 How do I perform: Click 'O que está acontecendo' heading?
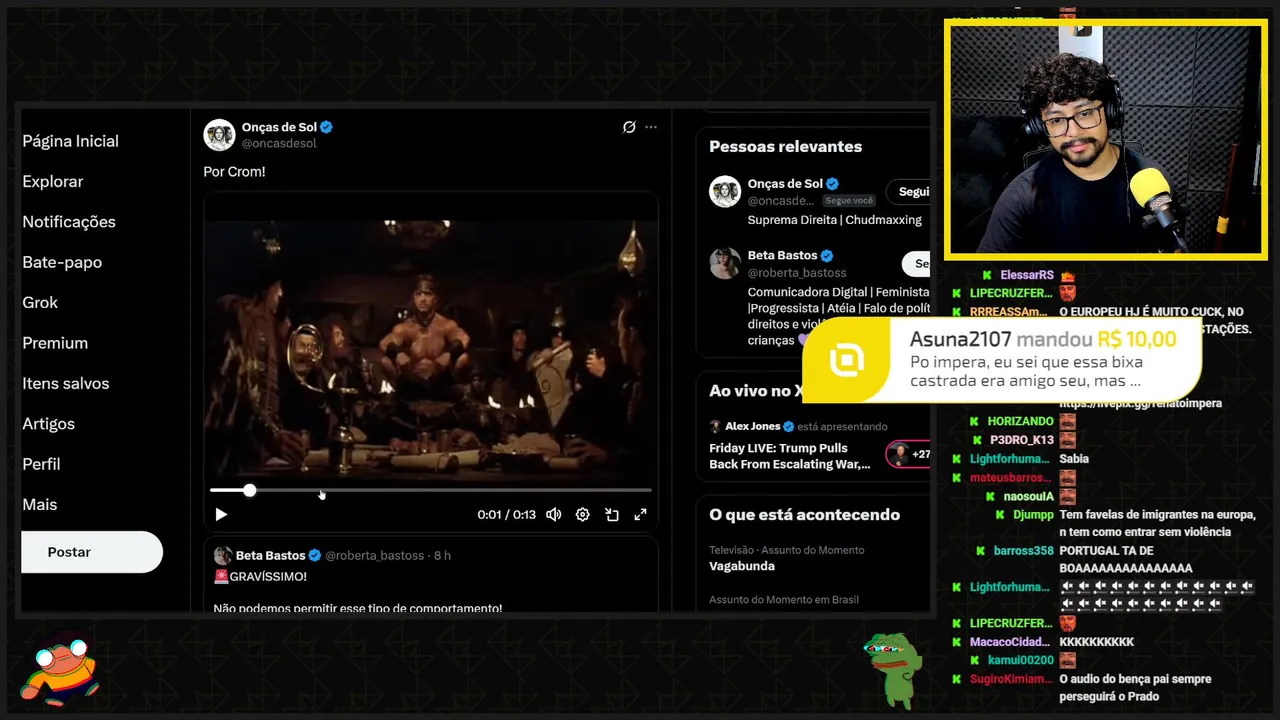804,515
